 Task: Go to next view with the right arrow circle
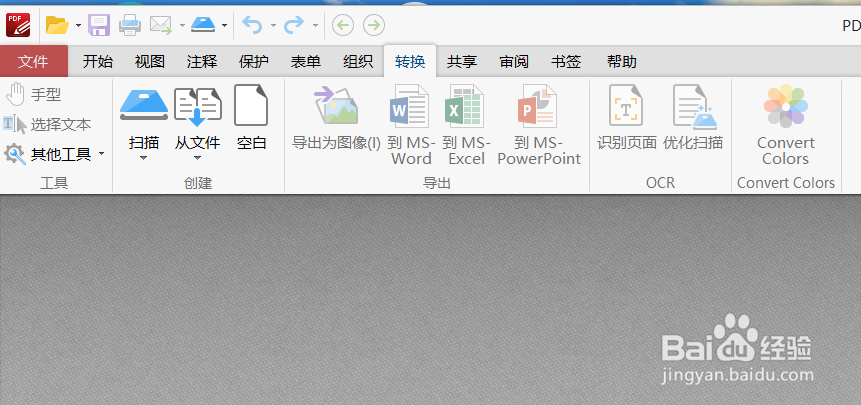(x=374, y=25)
